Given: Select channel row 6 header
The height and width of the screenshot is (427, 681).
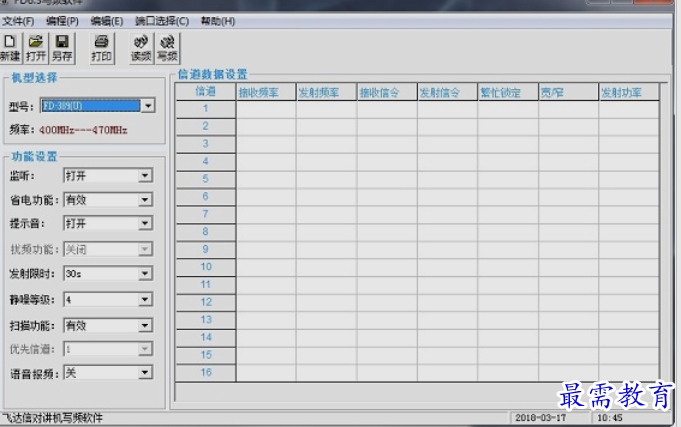Looking at the screenshot, I should (x=206, y=197).
